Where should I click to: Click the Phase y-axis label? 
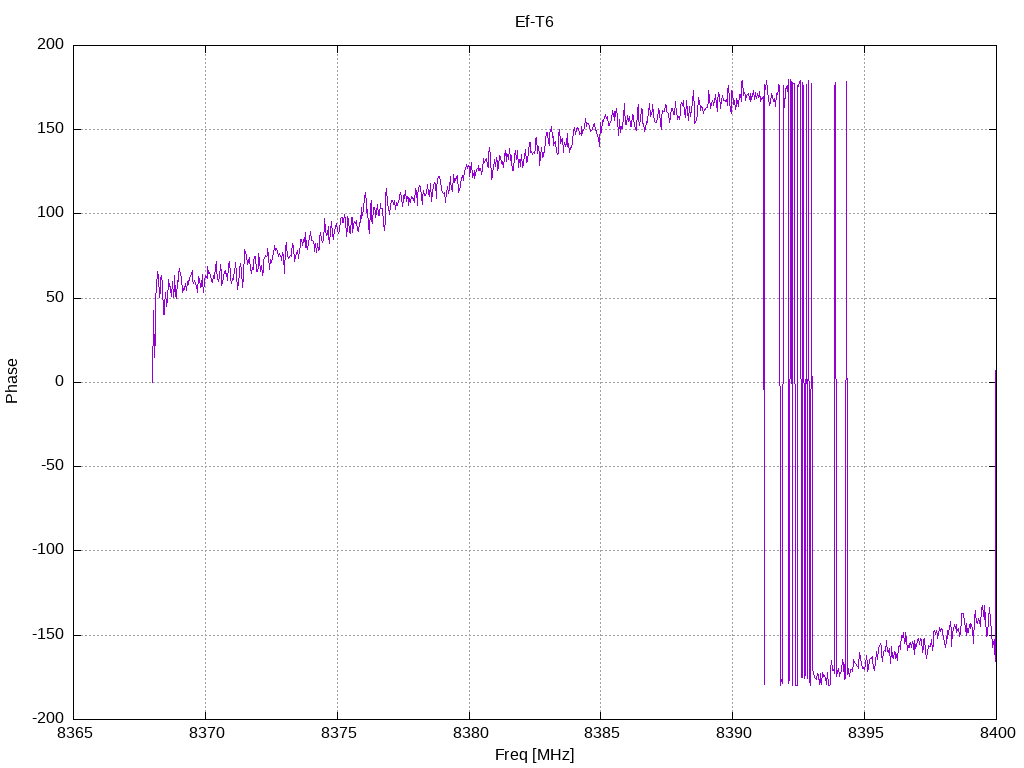pos(12,381)
